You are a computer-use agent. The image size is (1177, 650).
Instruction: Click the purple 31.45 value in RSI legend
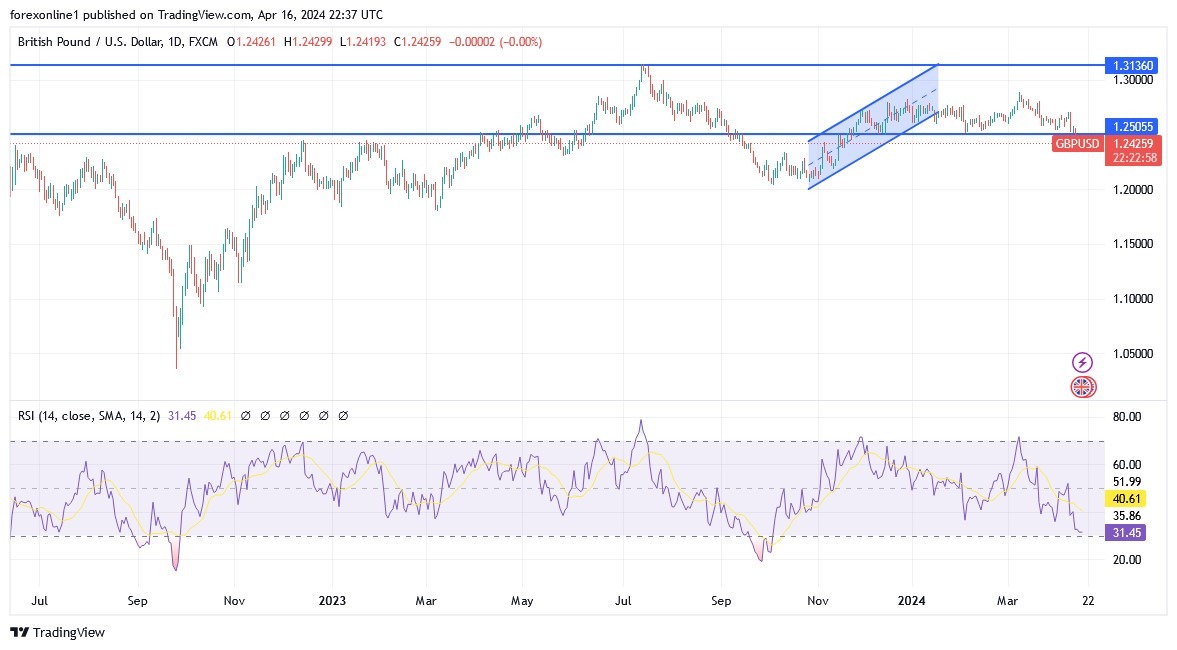point(182,416)
